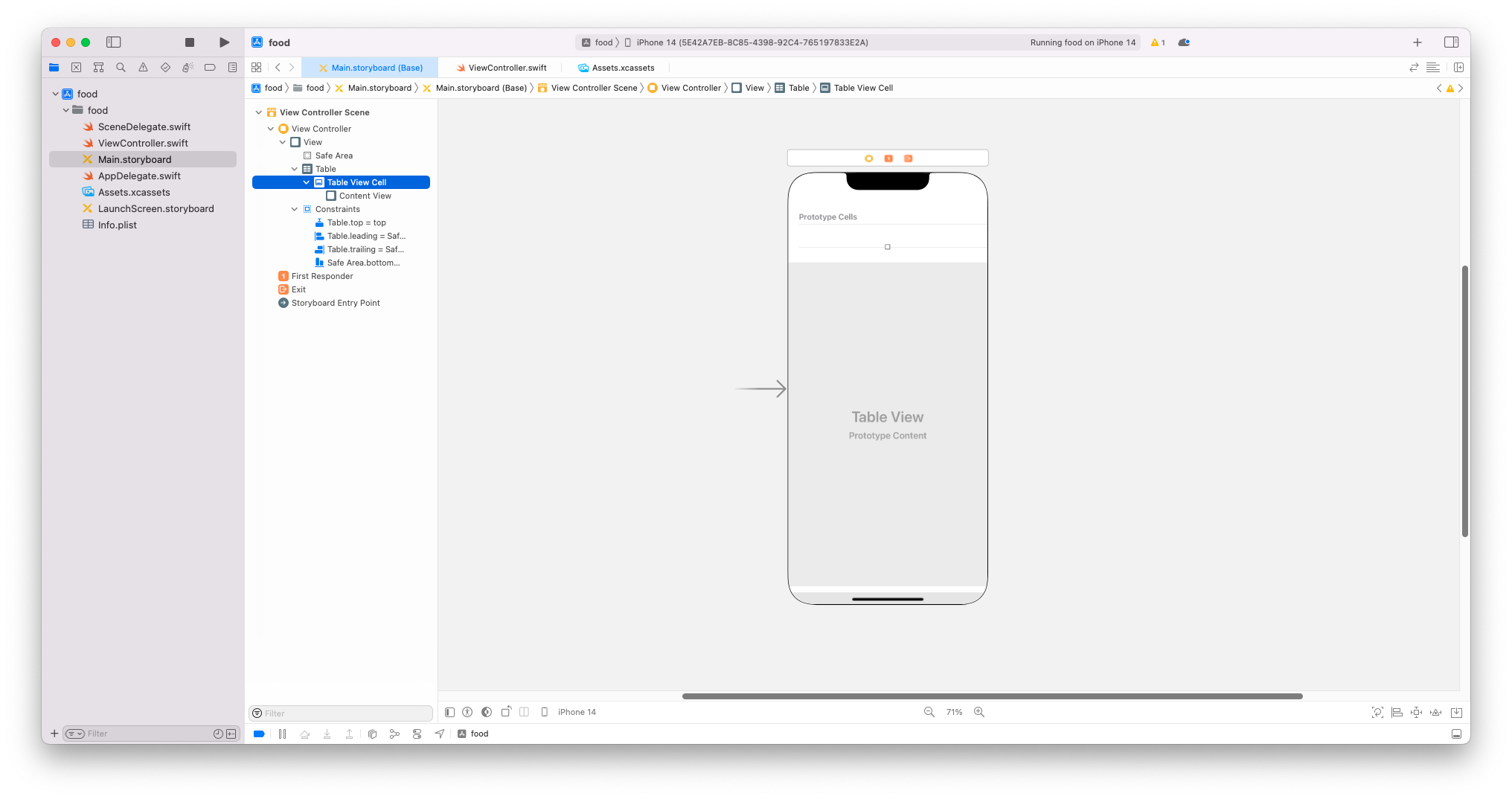Viewport: 1512px width, 799px height.
Task: Toggle the Navigator sidebar visibility
Action: coord(114,42)
